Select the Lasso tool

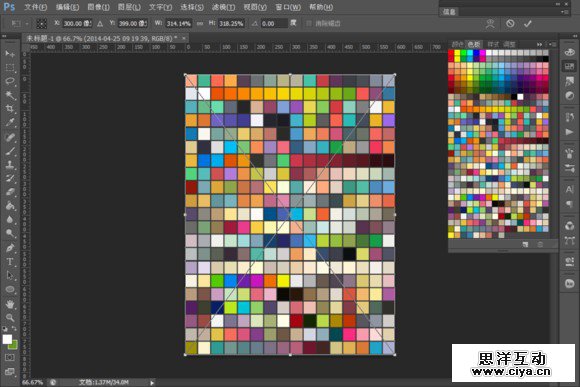point(10,81)
